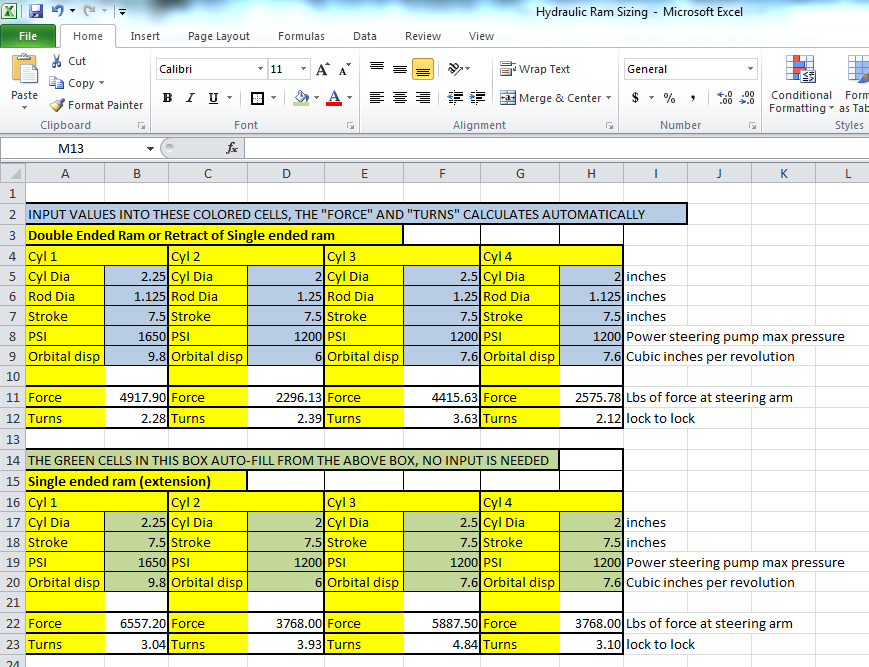Screen dimensions: 869x667
Task: Switch to the Formulas ribbon tab
Action: (x=301, y=36)
